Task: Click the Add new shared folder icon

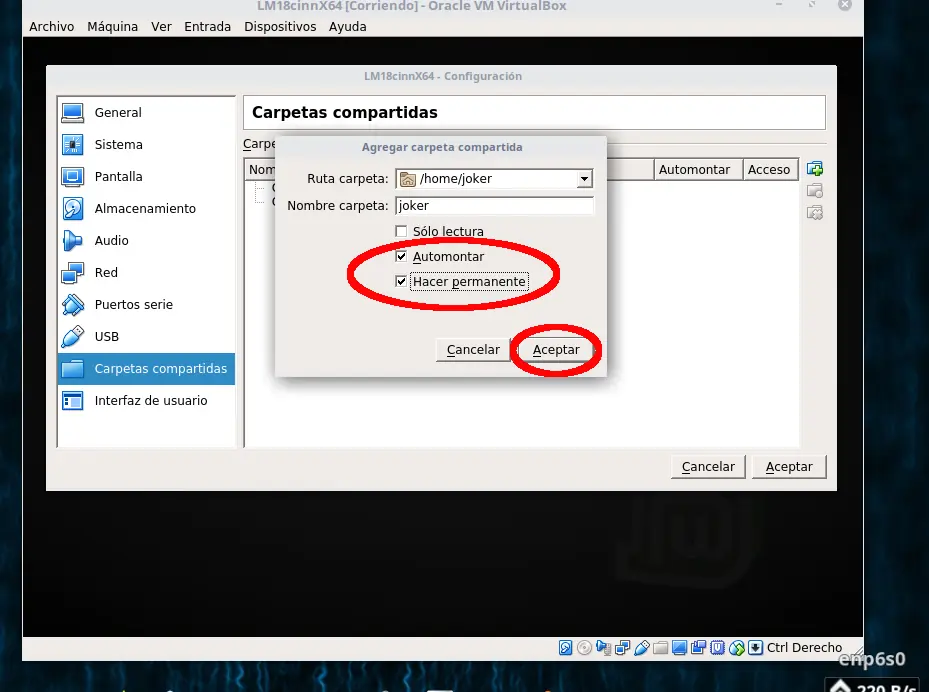Action: (x=814, y=169)
